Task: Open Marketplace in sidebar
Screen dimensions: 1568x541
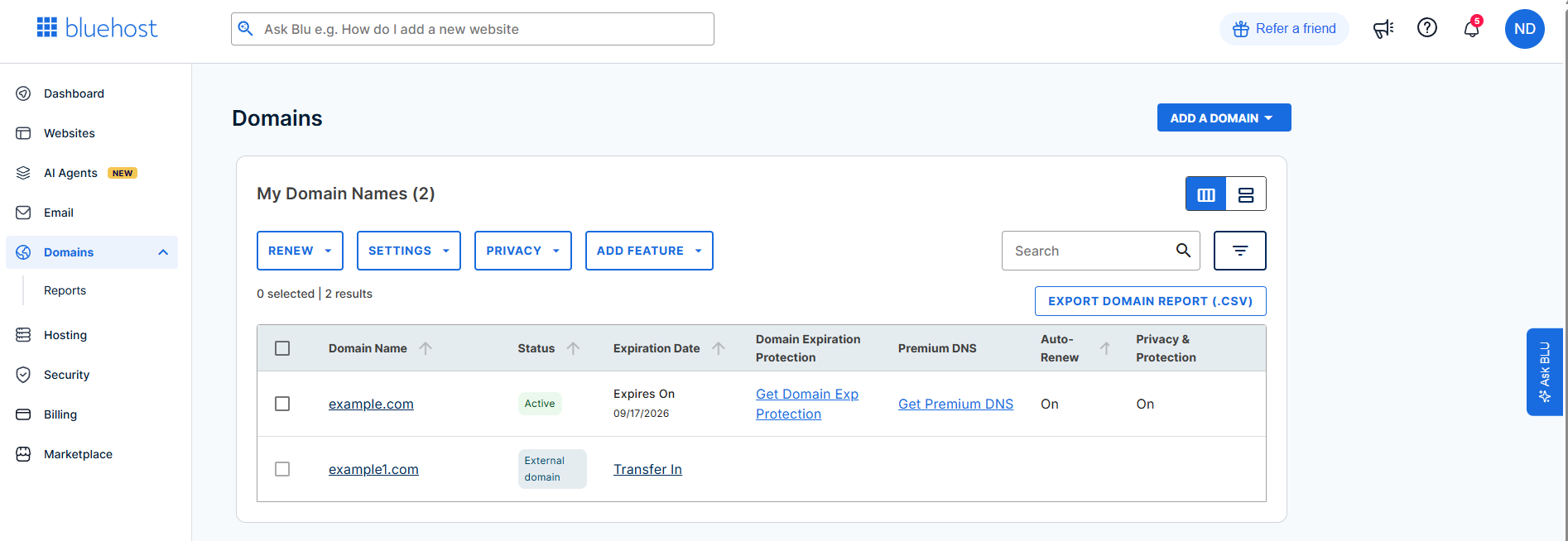Action: (x=78, y=454)
